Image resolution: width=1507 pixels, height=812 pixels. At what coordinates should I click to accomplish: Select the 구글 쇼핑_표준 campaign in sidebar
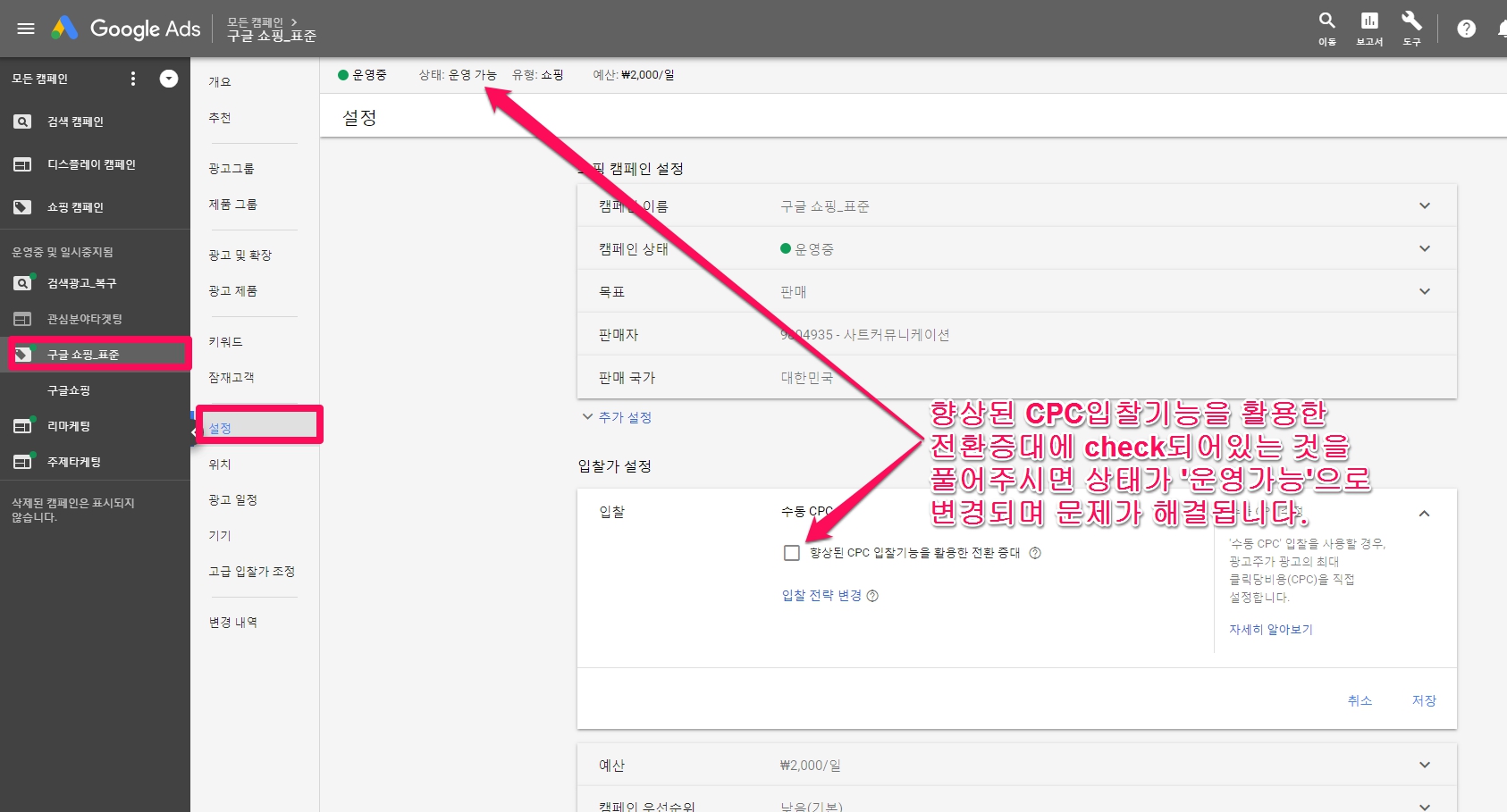[83, 355]
